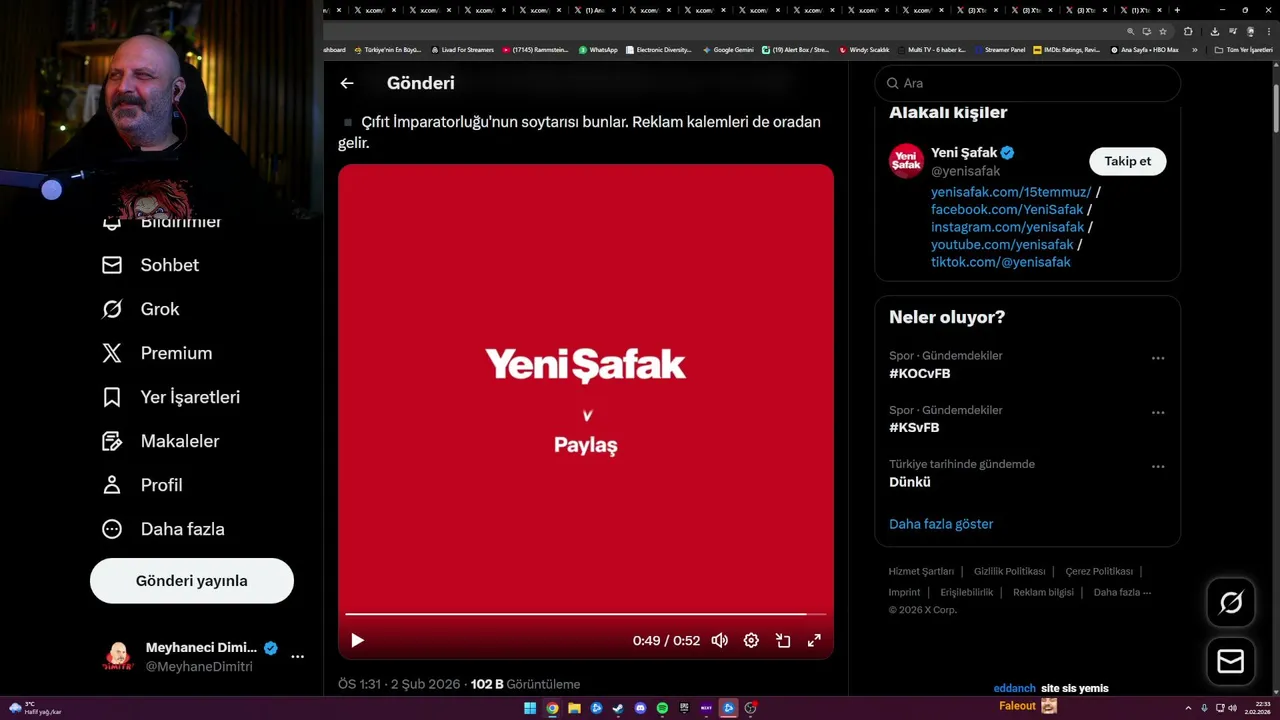
Task: Open youtube.com/yenisafak link
Action: 1002,244
